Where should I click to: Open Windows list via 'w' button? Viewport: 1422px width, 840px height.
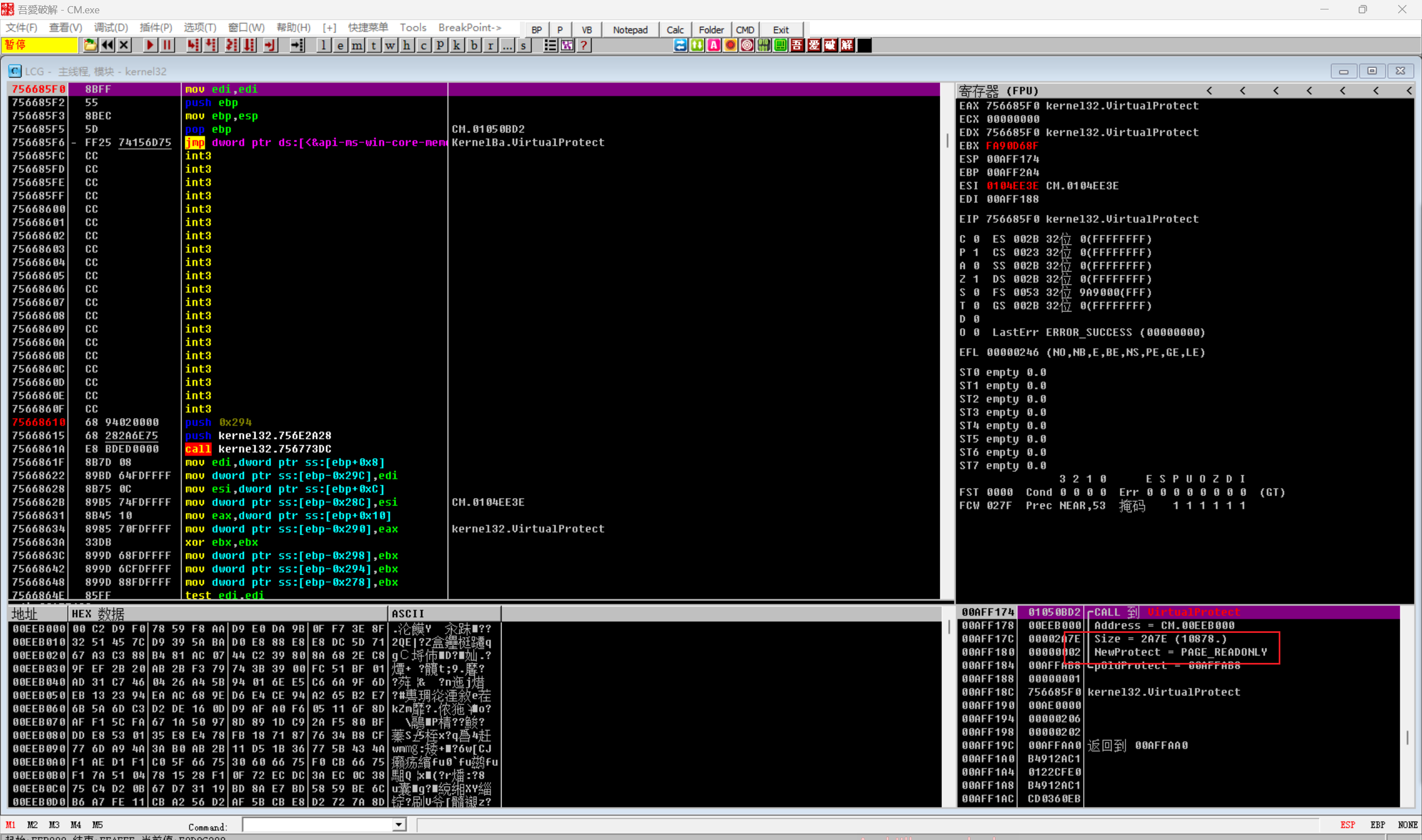click(390, 46)
